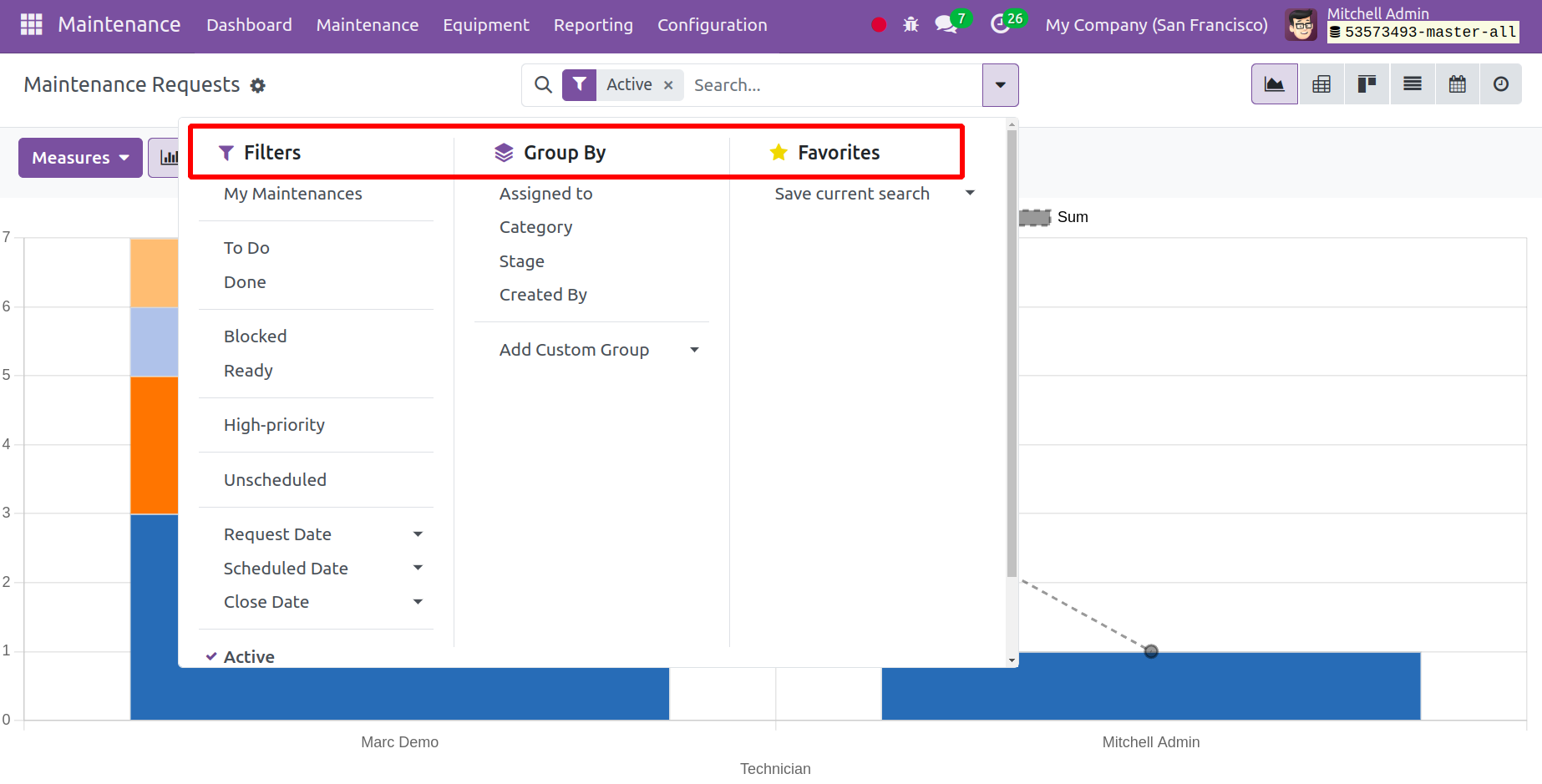1542x784 pixels.
Task: Toggle the Blocked filter
Action: [x=255, y=336]
